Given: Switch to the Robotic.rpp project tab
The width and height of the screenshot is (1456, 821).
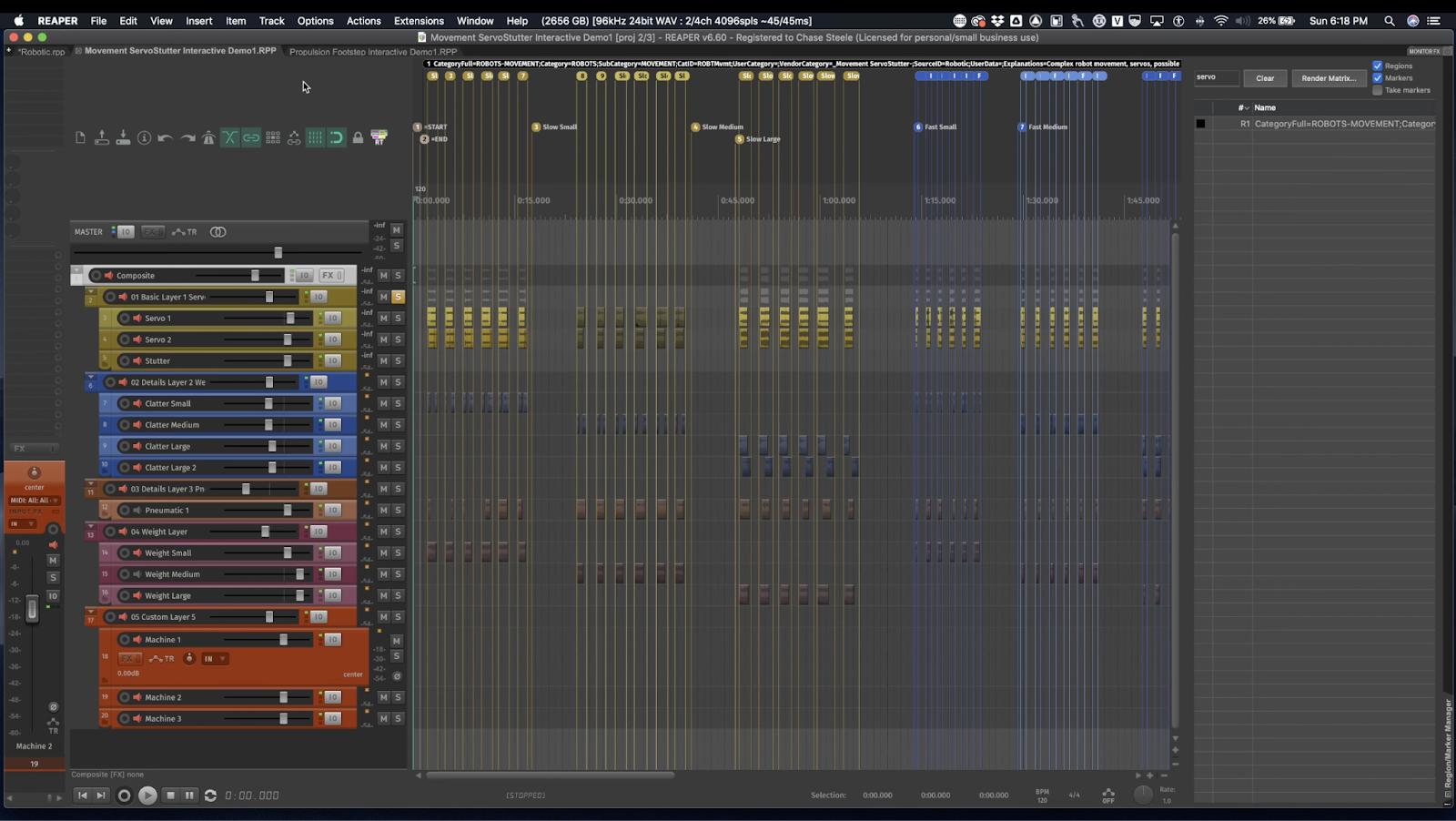Looking at the screenshot, I should coord(41,52).
